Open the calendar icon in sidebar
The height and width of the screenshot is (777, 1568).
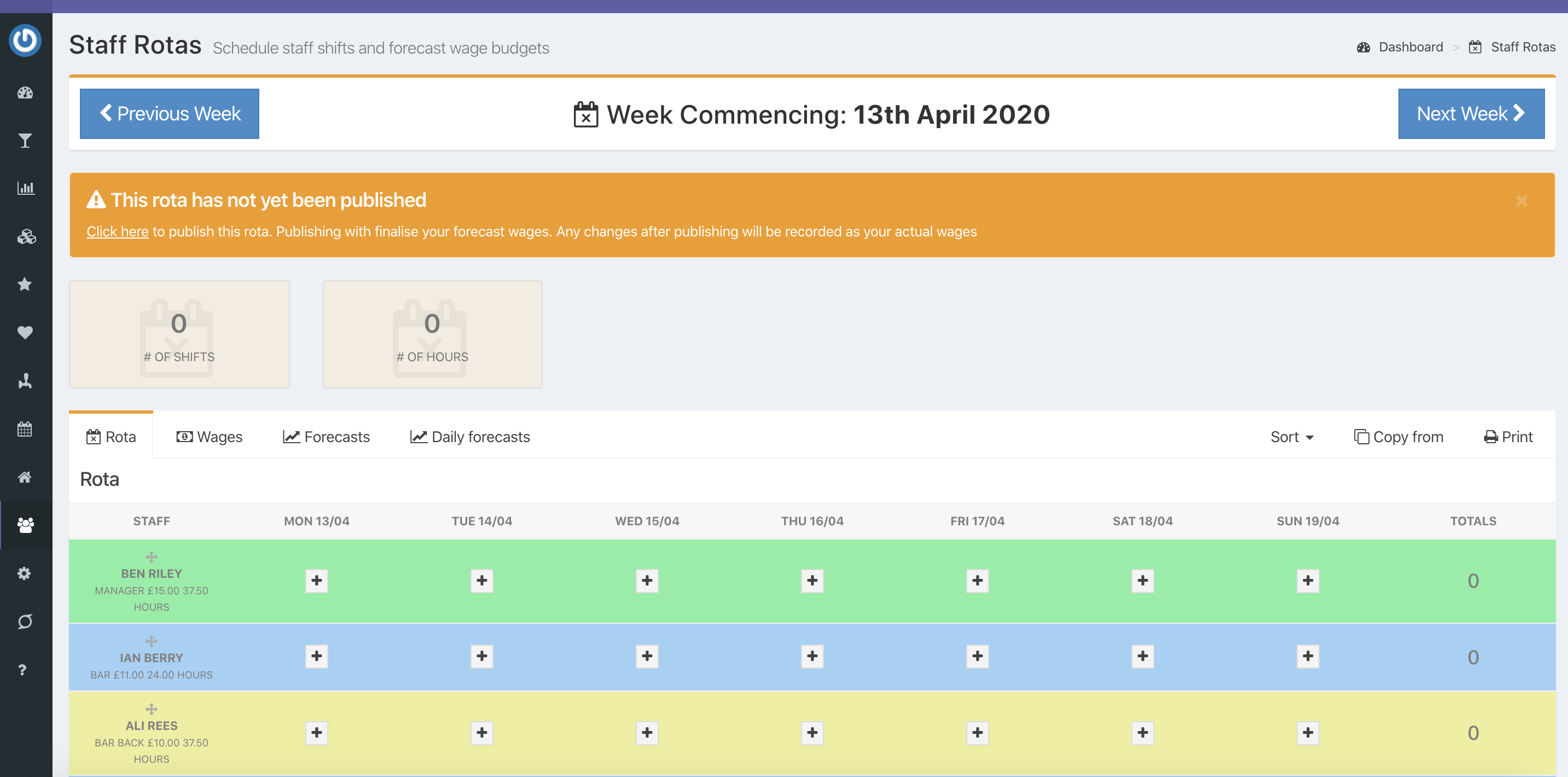coord(25,428)
